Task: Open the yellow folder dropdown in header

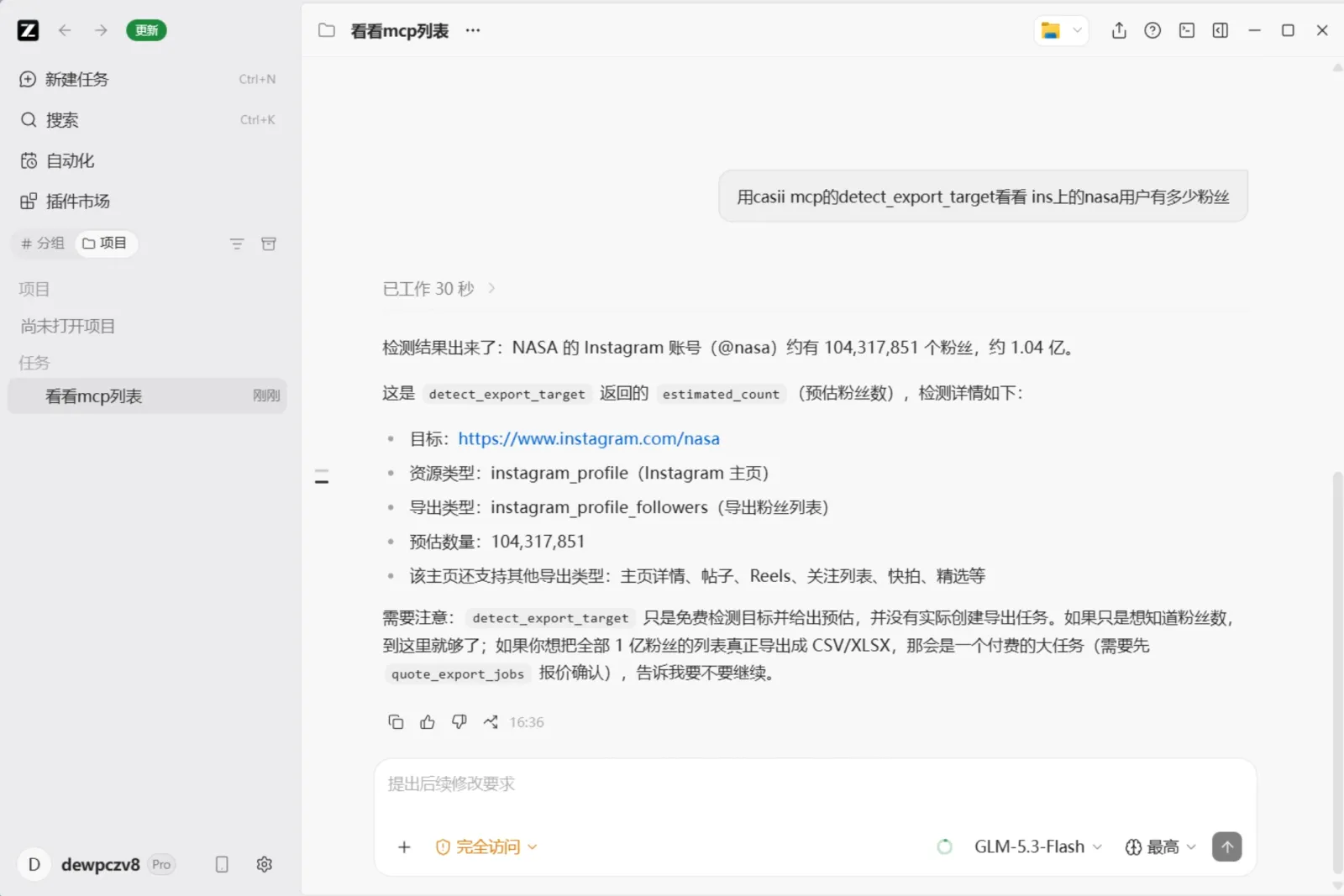Action: (1061, 31)
